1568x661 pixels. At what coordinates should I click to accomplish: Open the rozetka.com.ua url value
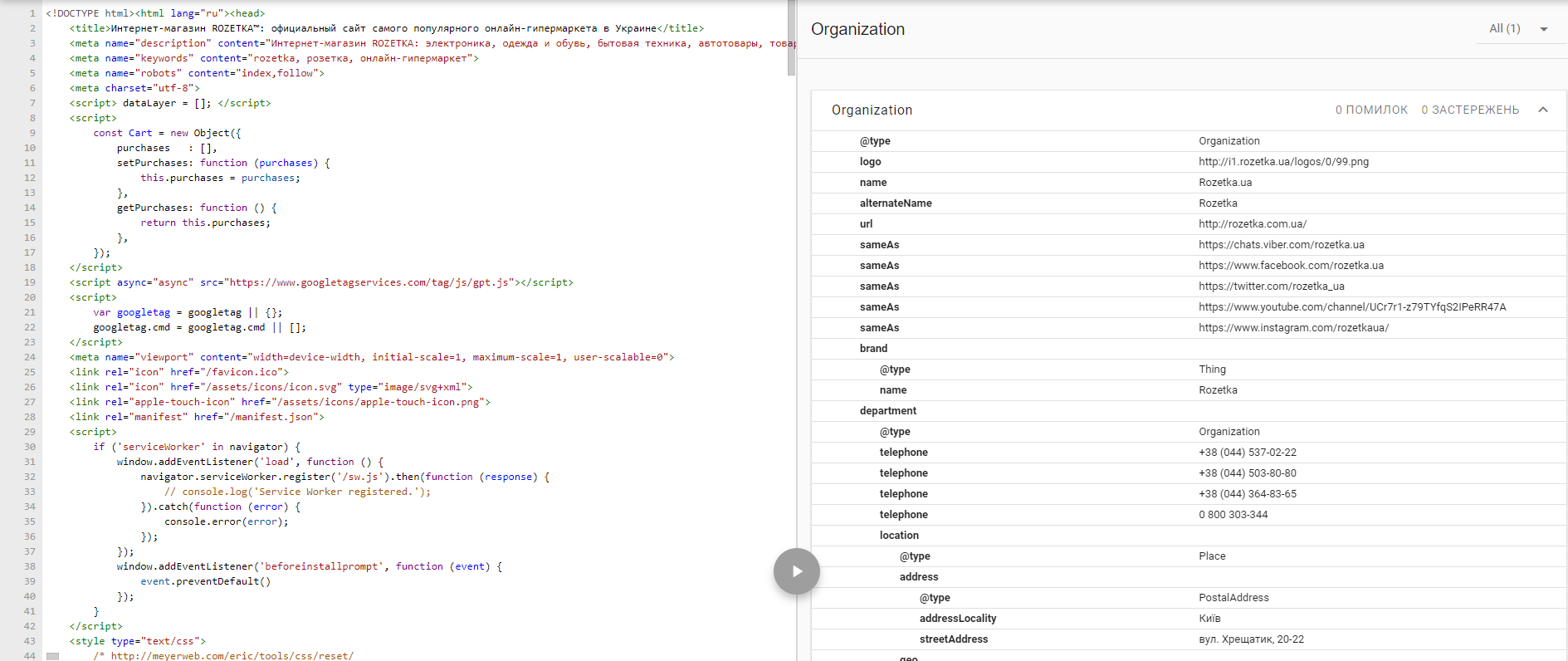click(1252, 224)
